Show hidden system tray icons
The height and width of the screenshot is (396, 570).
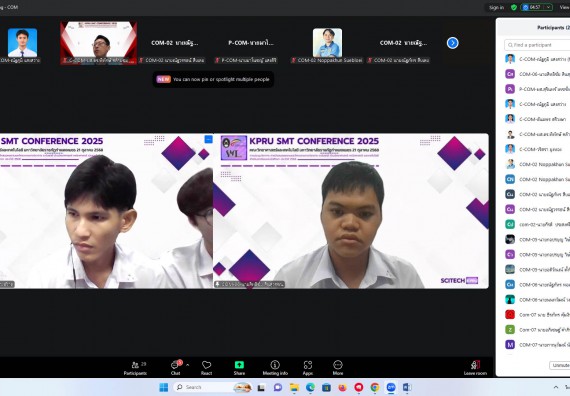pos(555,387)
